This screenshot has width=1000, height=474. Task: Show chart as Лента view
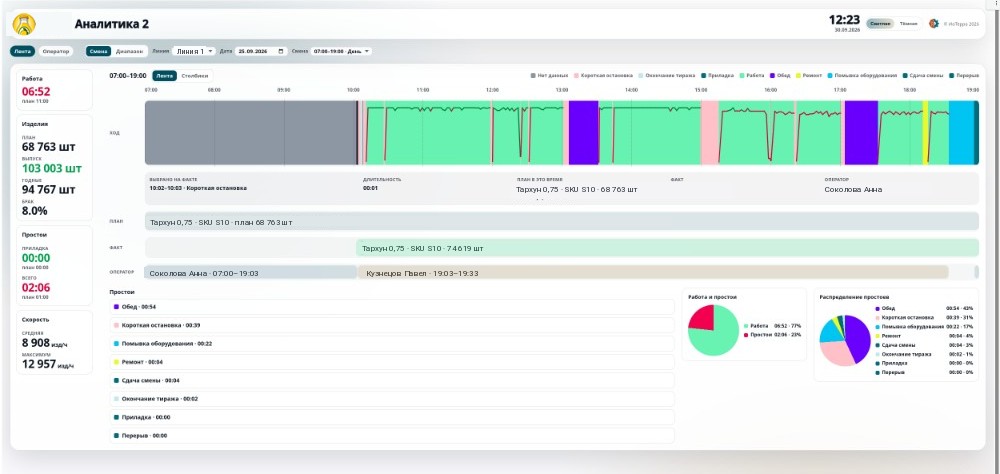[x=165, y=75]
